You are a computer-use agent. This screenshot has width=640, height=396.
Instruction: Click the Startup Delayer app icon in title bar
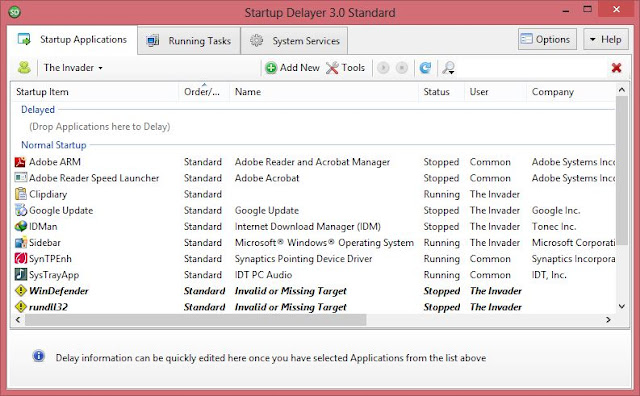15,12
